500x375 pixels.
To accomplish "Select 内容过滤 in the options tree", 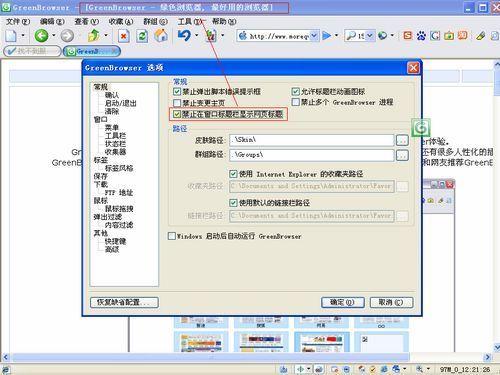I will 119,225.
